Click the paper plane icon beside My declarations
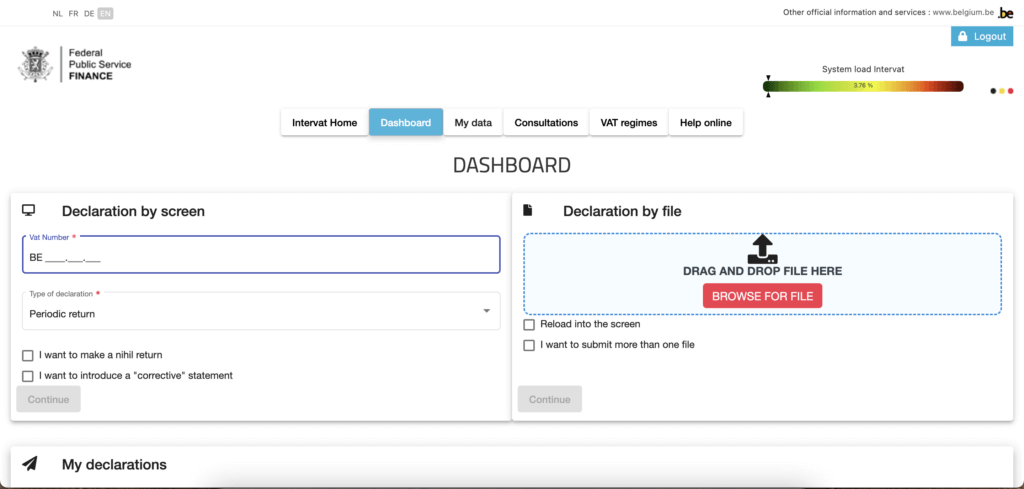This screenshot has width=1024, height=489. (29, 464)
